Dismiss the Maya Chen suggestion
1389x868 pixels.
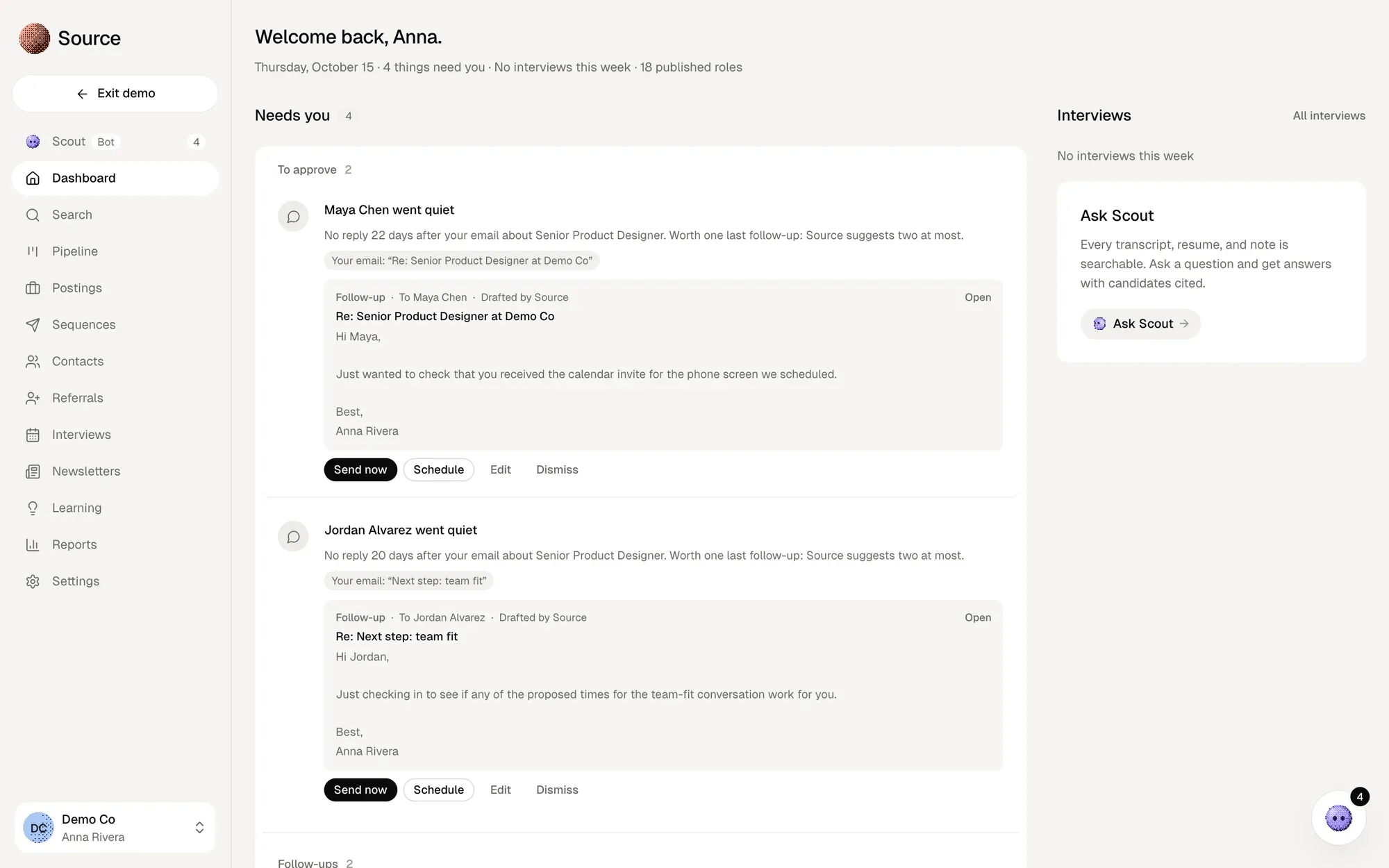[557, 469]
